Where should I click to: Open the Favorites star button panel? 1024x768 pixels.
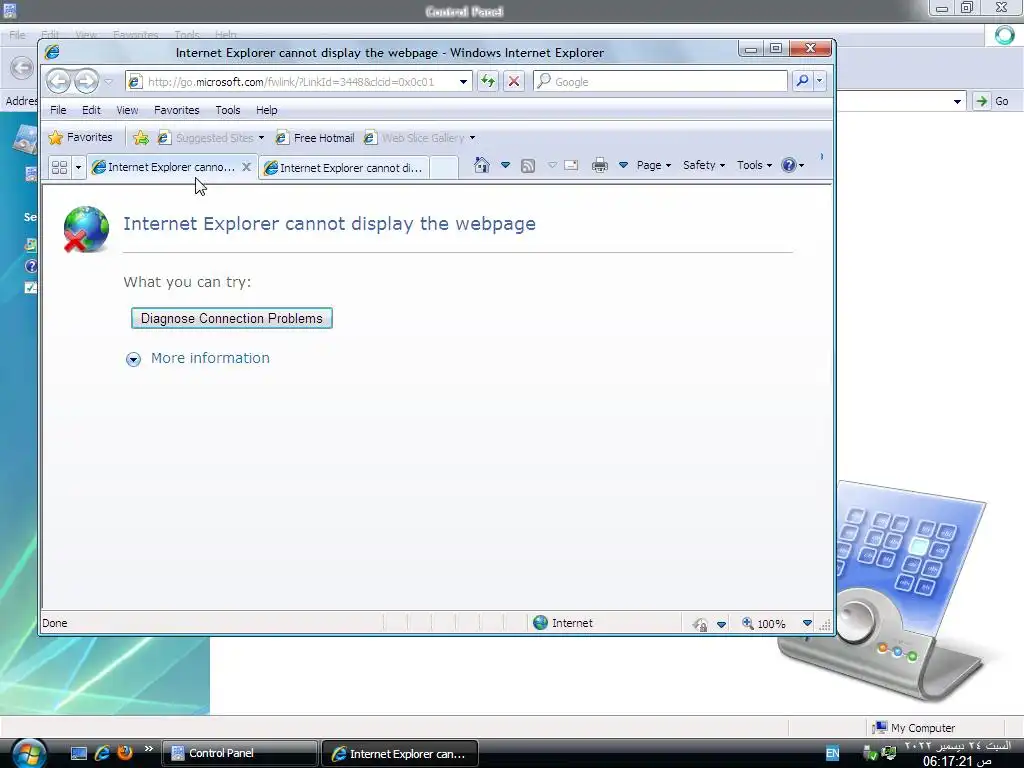pyautogui.click(x=81, y=137)
